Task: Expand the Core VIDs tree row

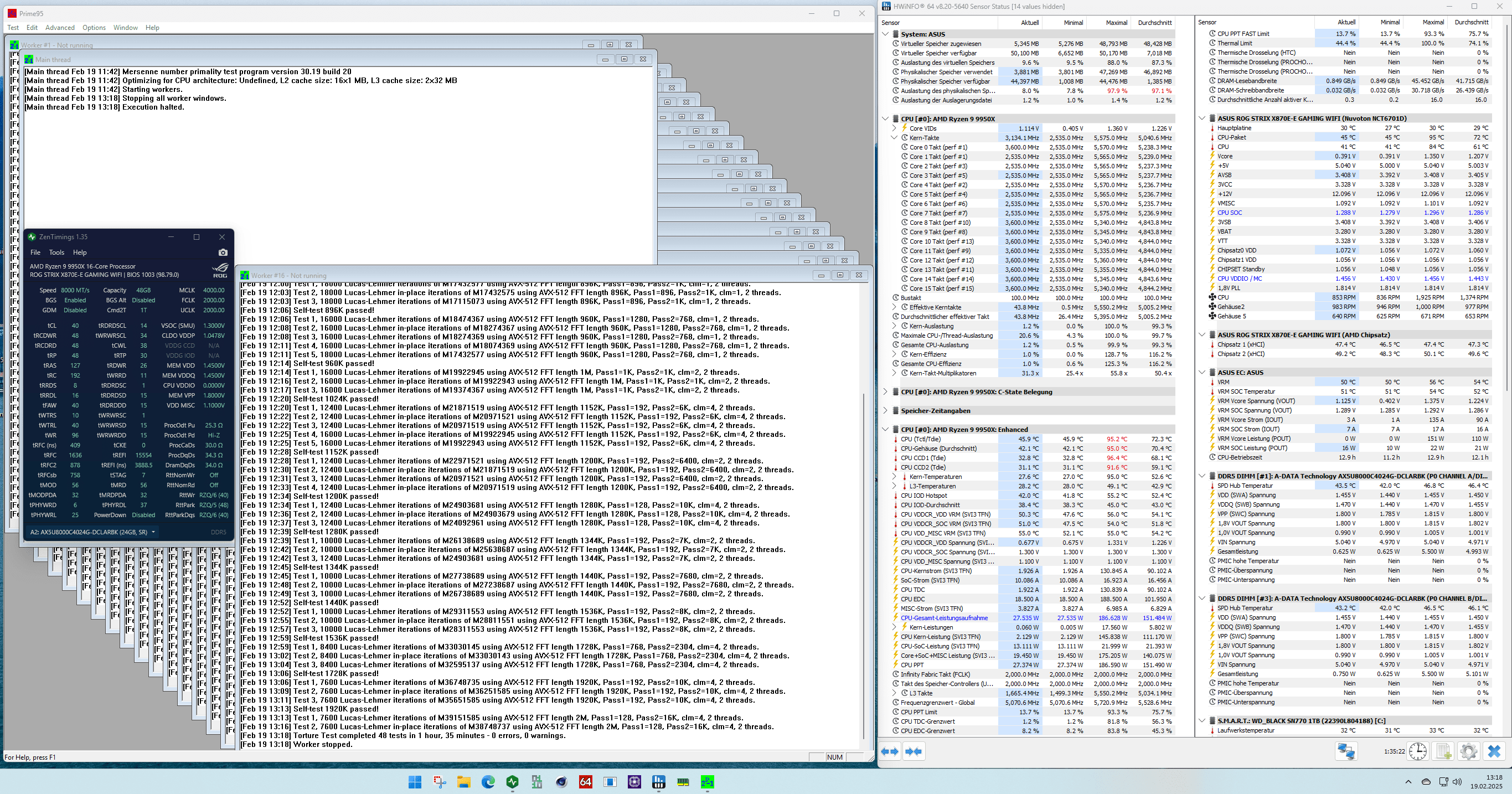Action: pos(895,128)
